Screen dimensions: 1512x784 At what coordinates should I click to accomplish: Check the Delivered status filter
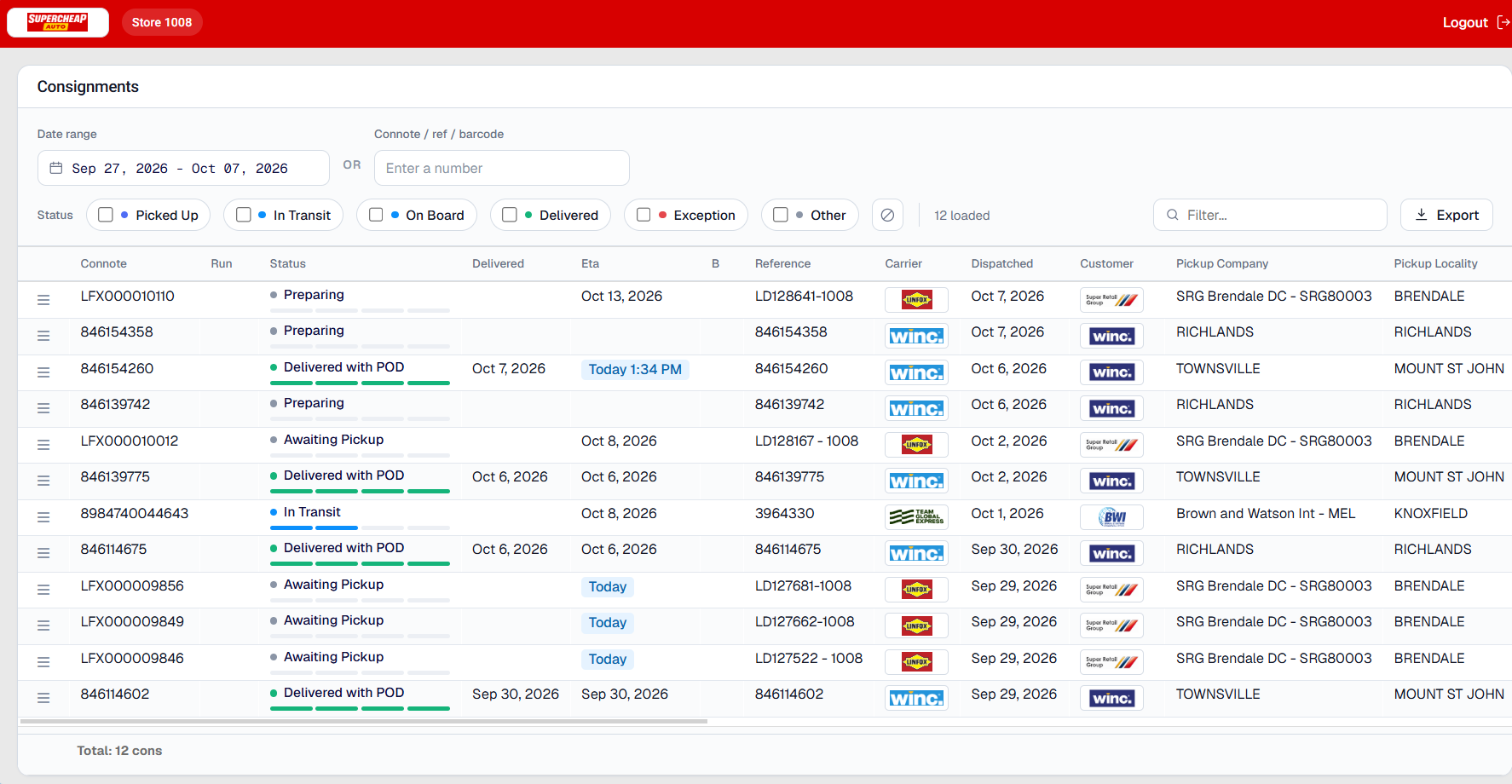coord(510,215)
